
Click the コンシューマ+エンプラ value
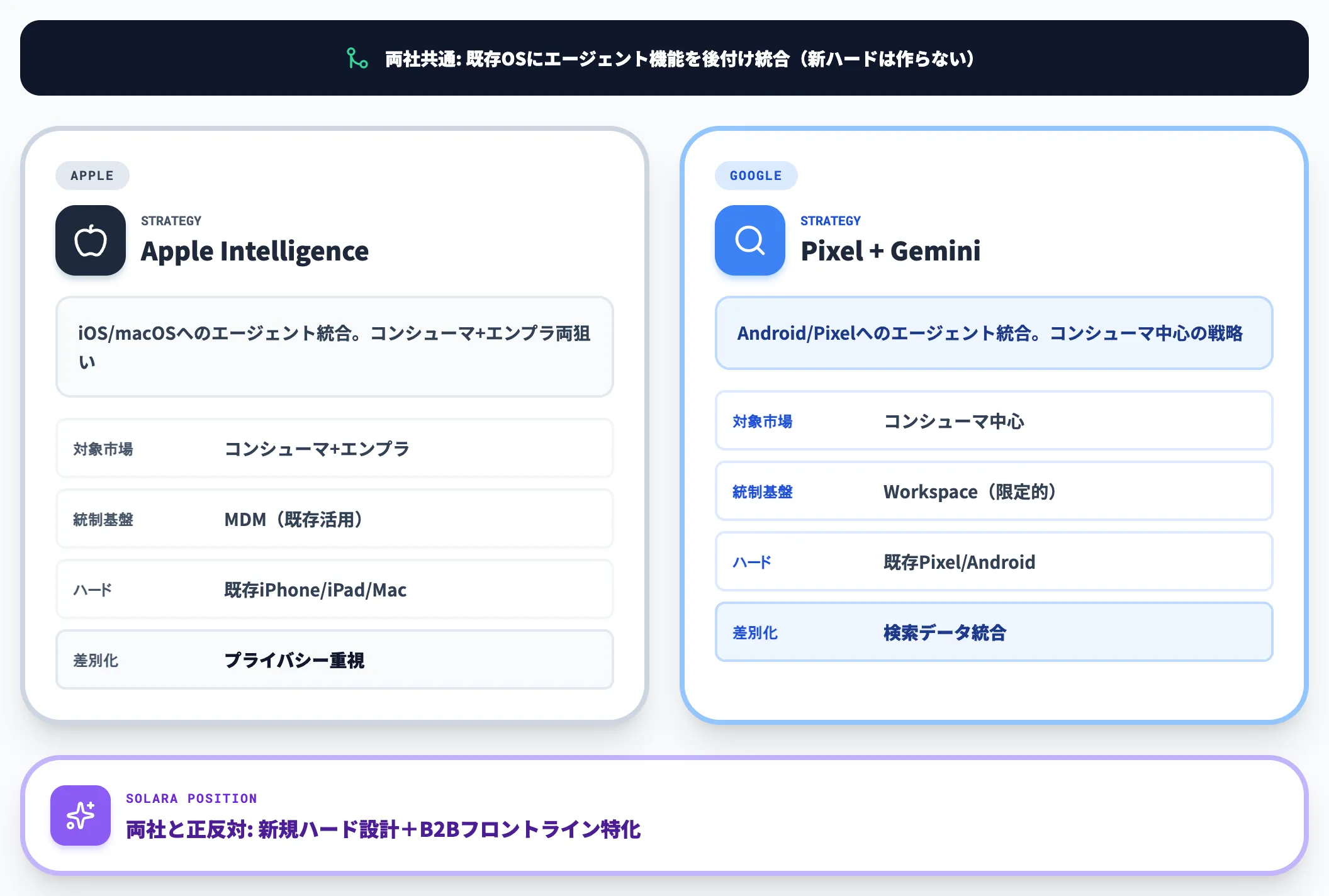click(317, 449)
